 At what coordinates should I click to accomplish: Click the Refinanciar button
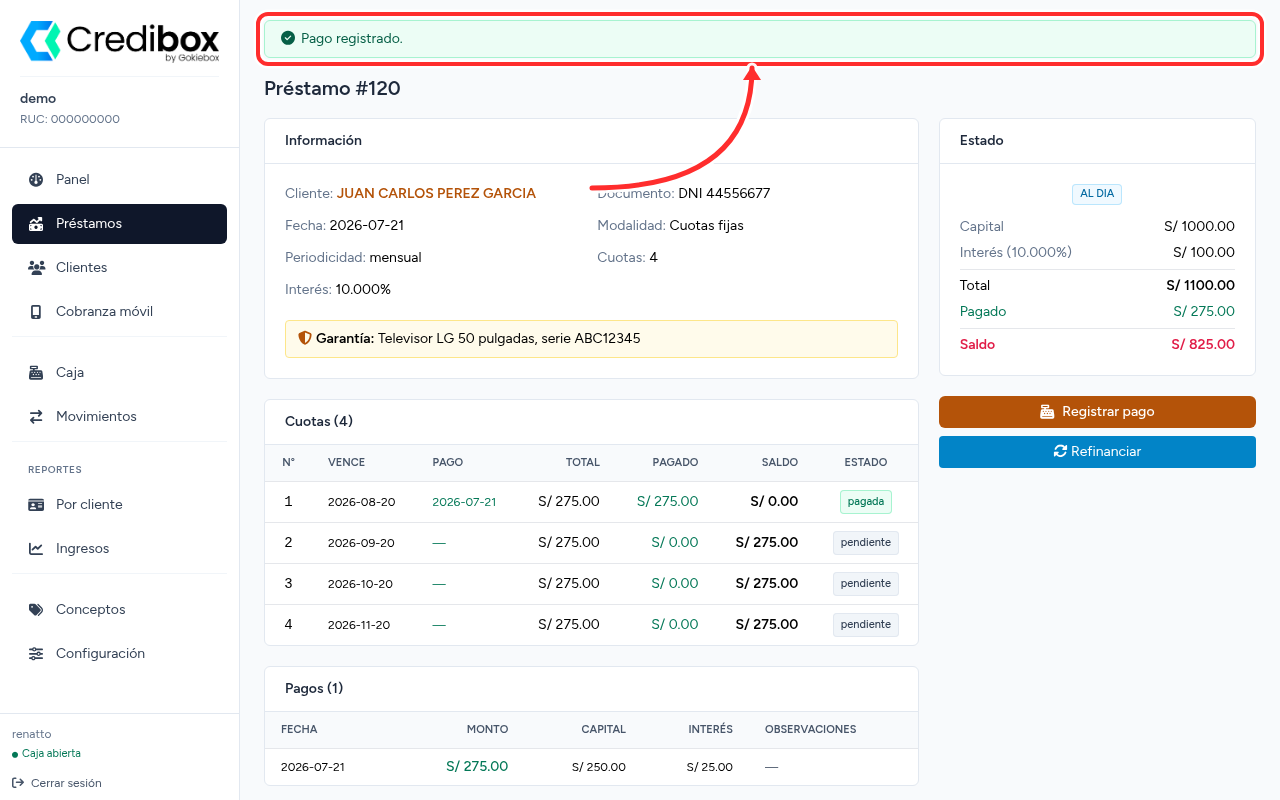(x=1097, y=452)
